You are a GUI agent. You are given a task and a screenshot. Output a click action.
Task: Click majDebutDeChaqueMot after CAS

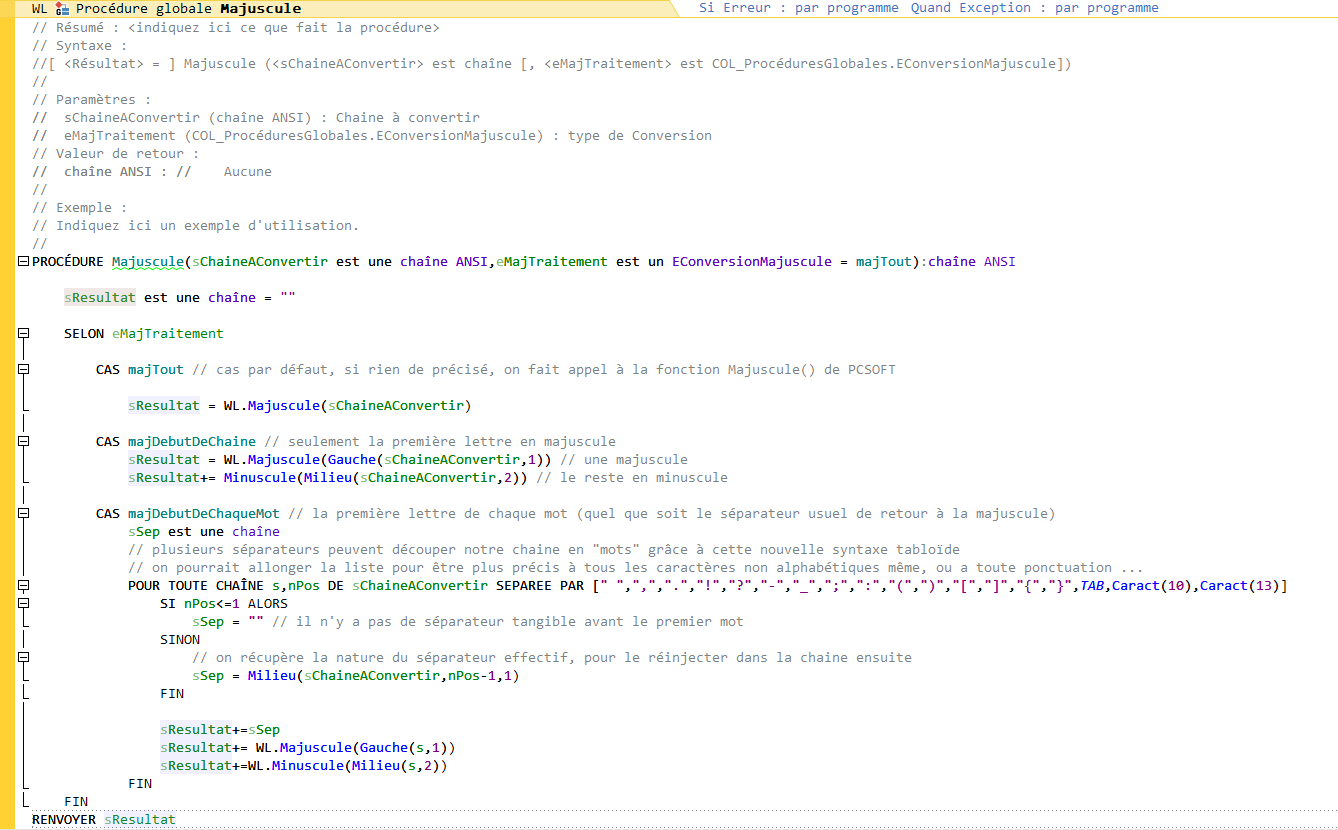click(204, 514)
